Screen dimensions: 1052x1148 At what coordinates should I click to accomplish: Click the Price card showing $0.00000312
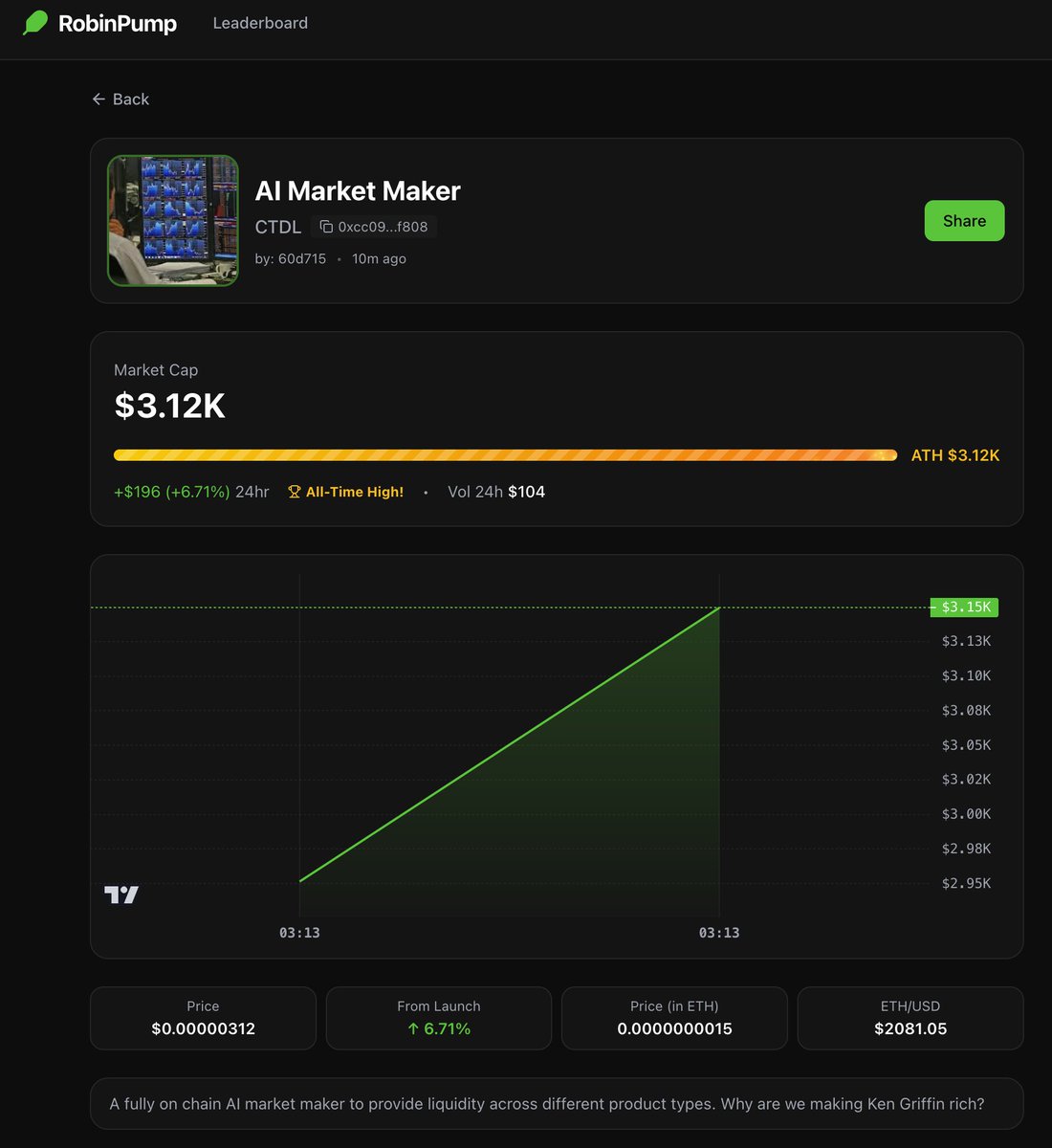coord(203,1019)
